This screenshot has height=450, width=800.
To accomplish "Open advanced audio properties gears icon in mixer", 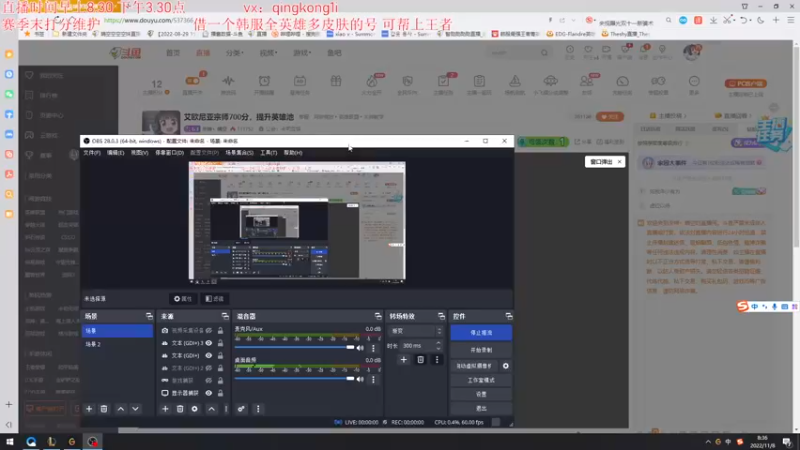I will click(241, 409).
